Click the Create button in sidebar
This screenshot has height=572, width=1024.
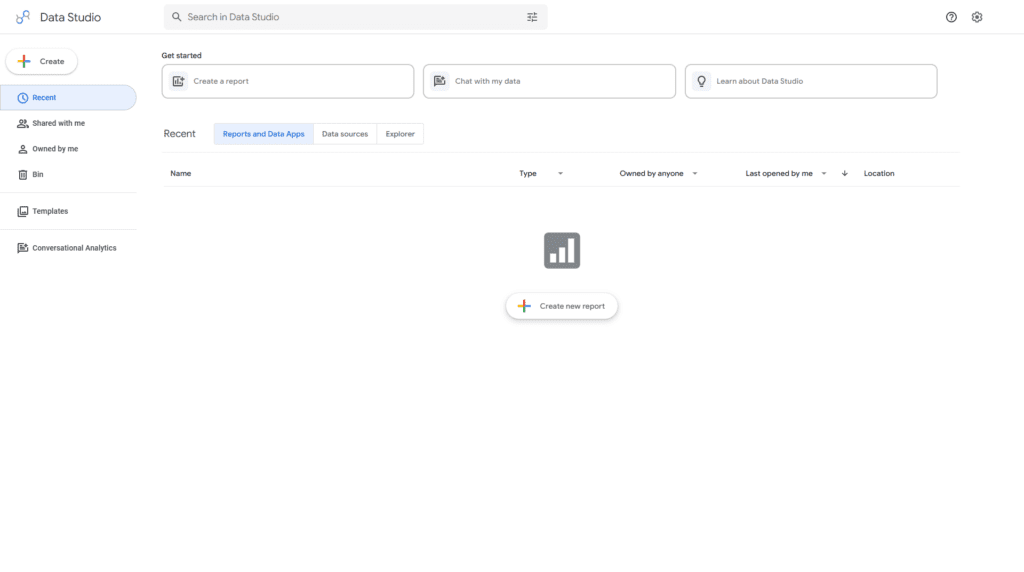pyautogui.click(x=42, y=62)
